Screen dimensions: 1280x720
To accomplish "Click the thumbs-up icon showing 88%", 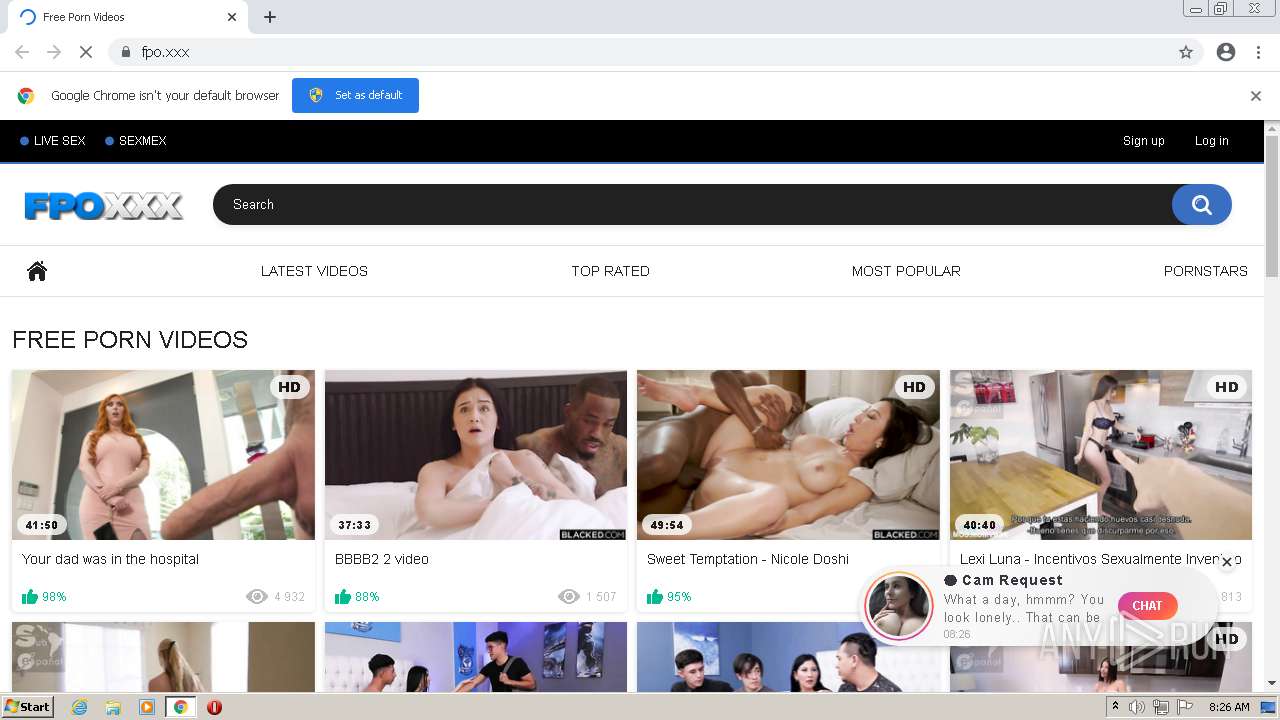I will (x=343, y=596).
